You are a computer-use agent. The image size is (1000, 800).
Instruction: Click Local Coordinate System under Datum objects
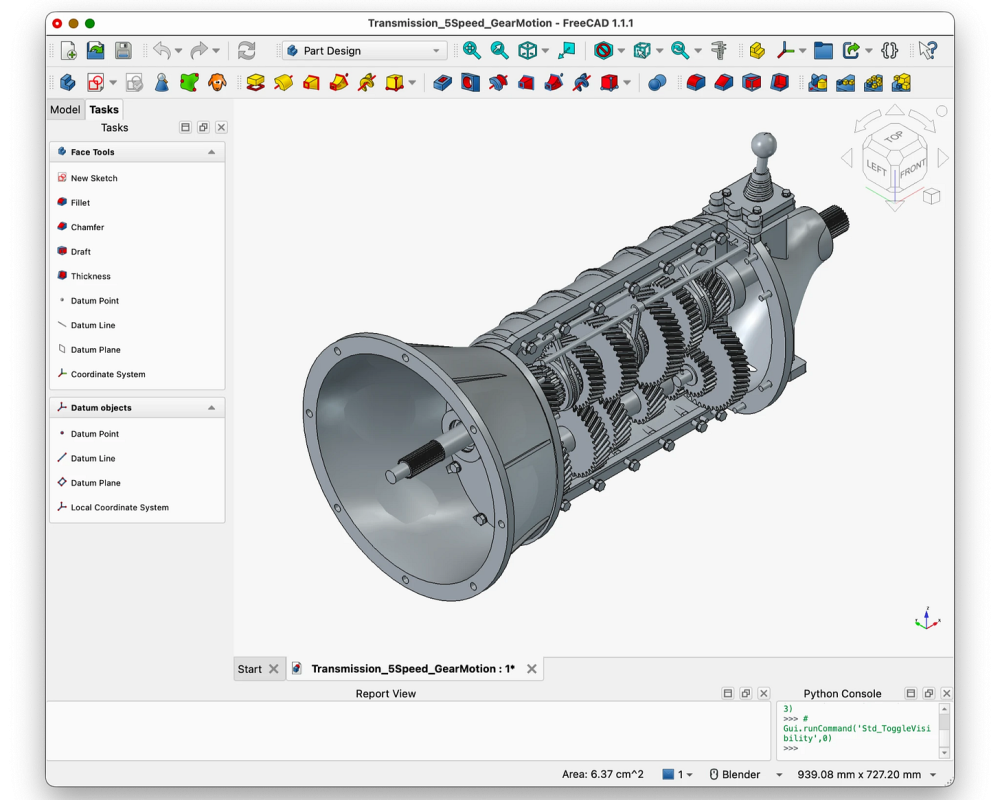pos(120,508)
